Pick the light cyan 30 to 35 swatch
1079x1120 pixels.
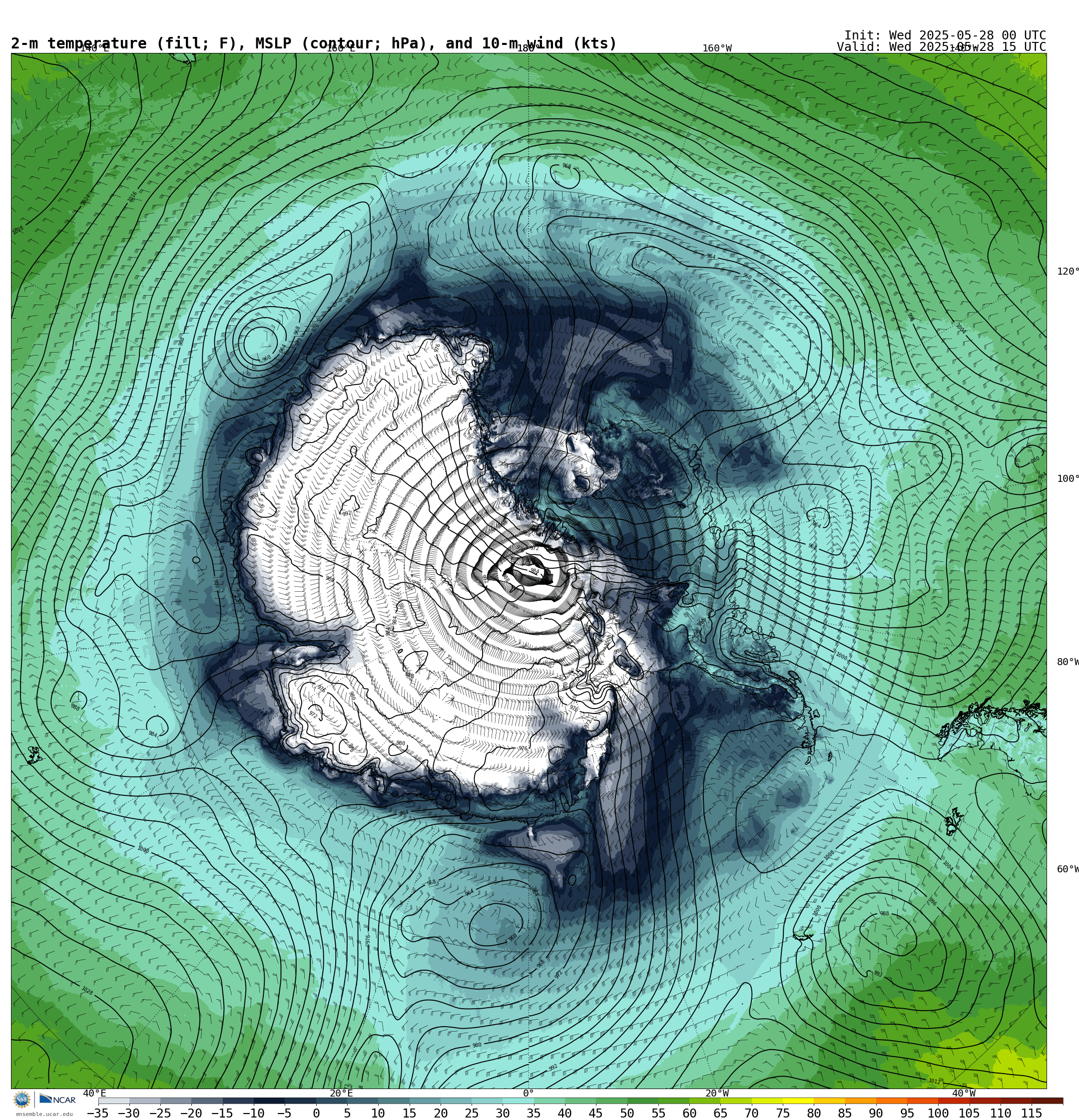pyautogui.click(x=518, y=1101)
